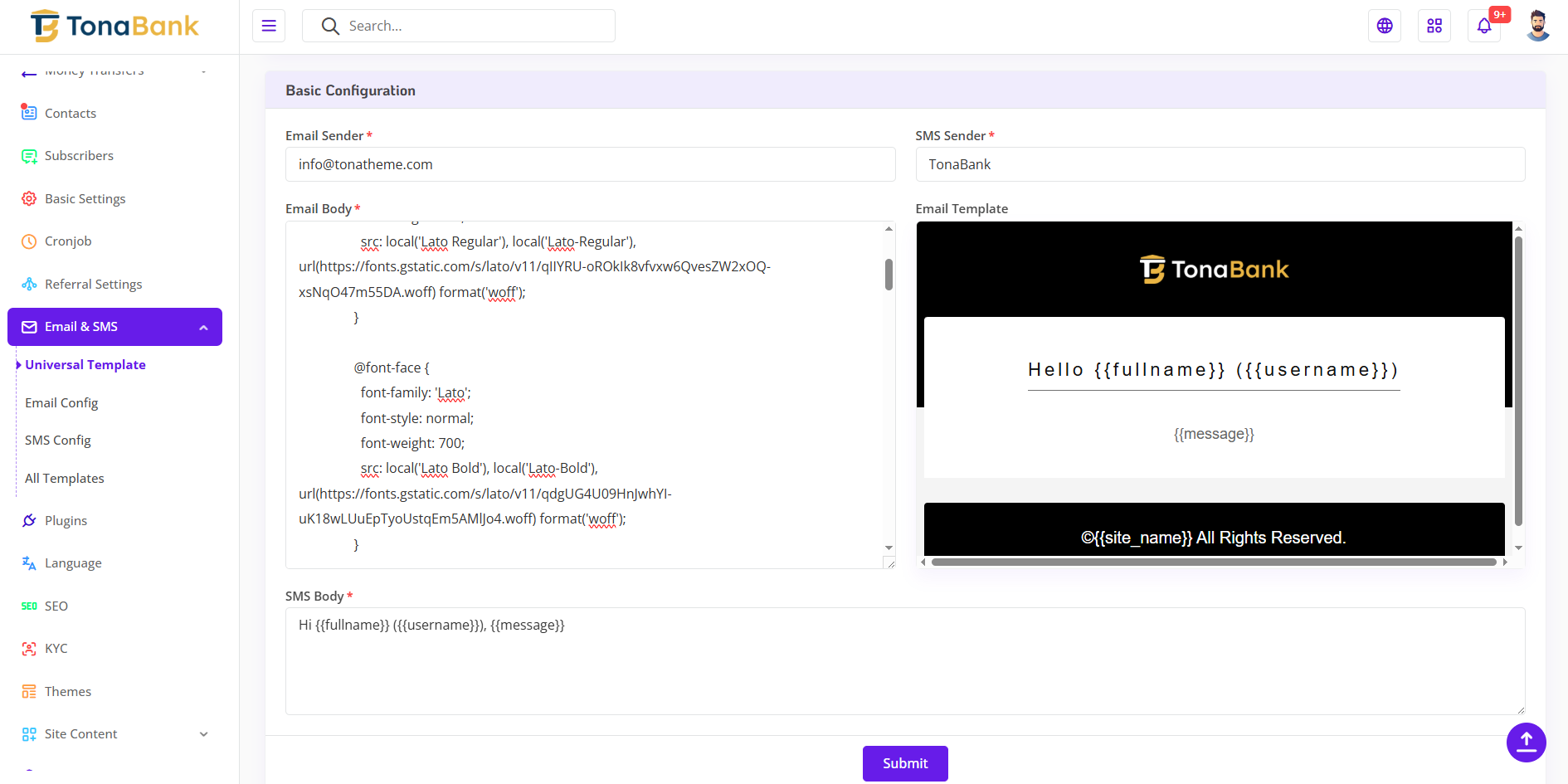Go to All Templates
The width and height of the screenshot is (1568, 784).
click(x=65, y=479)
